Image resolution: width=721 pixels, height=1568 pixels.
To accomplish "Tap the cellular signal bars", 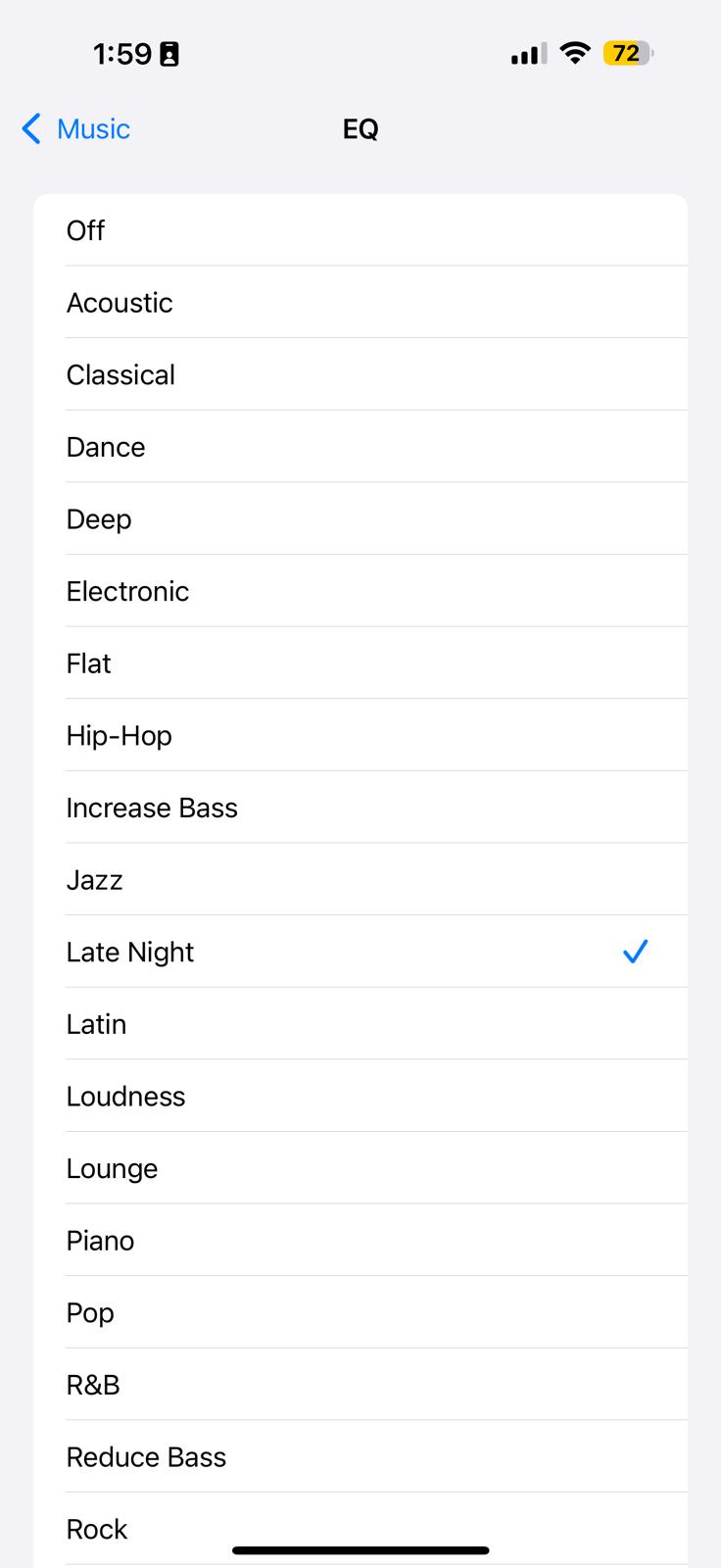I will point(528,54).
